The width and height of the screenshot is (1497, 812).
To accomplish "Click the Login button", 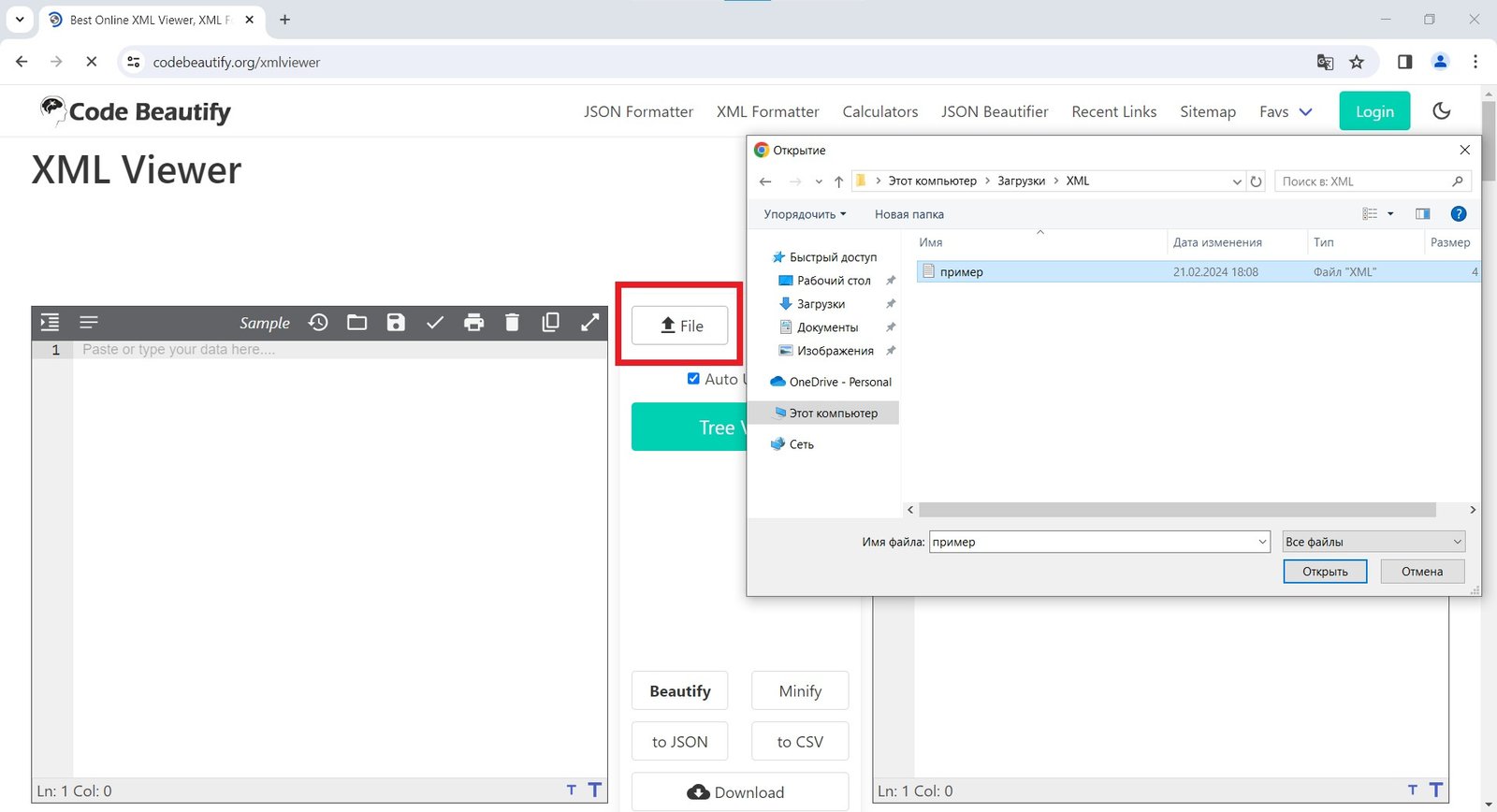I will [x=1374, y=111].
